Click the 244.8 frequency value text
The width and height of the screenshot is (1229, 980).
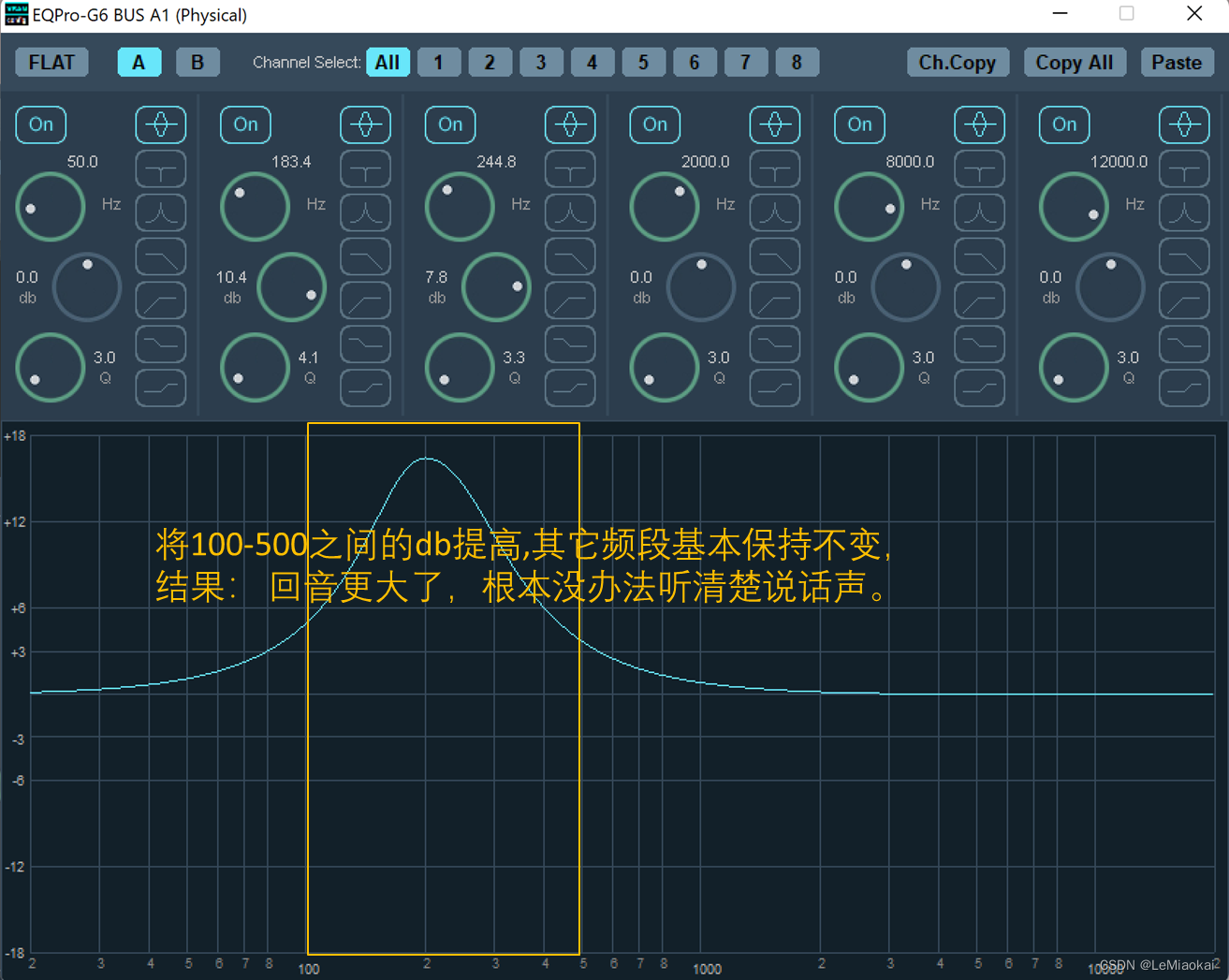pyautogui.click(x=496, y=162)
